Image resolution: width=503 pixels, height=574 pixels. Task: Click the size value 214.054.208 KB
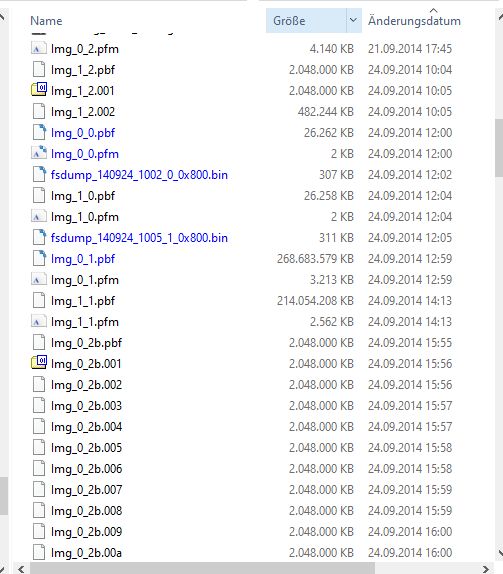315,301
